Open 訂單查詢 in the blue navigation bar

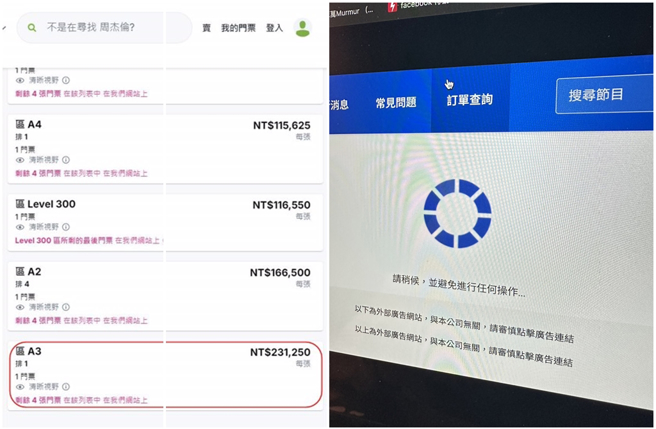pos(469,100)
